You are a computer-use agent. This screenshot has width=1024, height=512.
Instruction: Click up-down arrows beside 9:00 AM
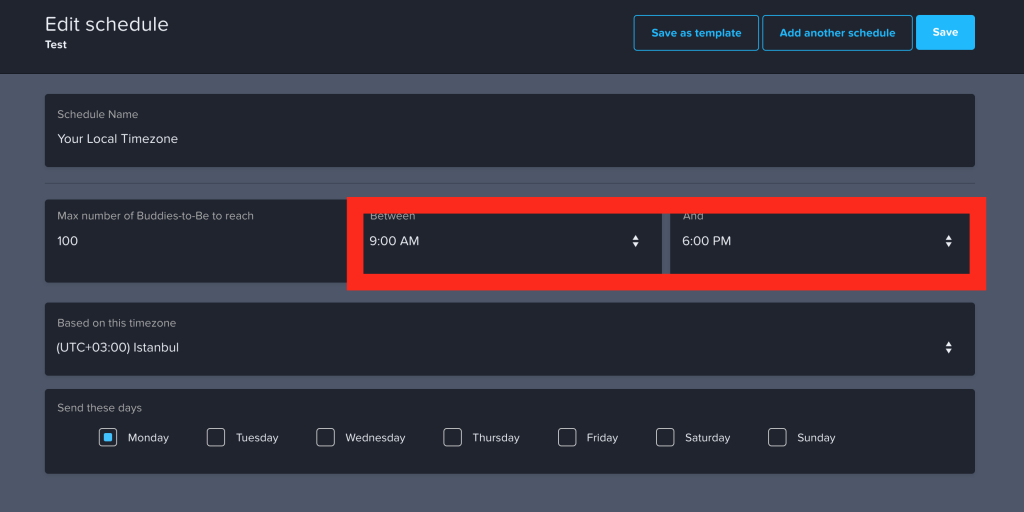pyautogui.click(x=635, y=241)
